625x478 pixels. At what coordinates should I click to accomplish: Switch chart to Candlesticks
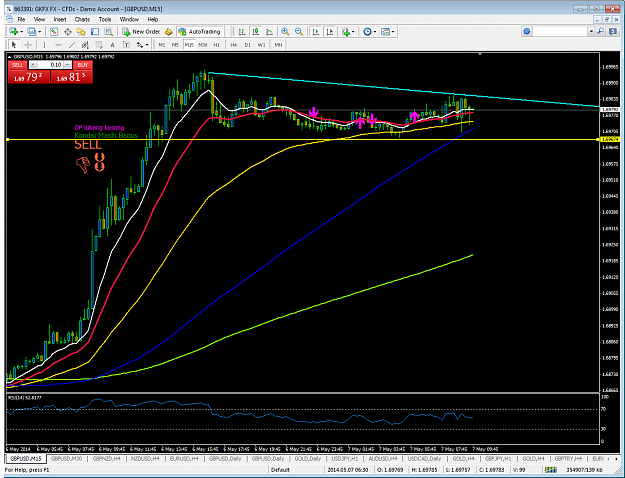(256, 31)
